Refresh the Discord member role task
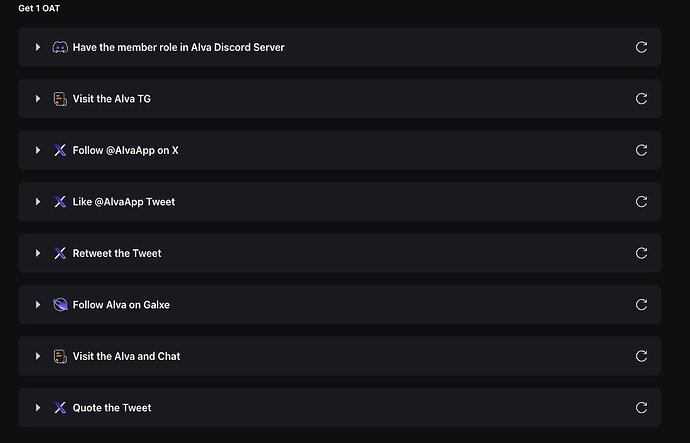 point(641,47)
